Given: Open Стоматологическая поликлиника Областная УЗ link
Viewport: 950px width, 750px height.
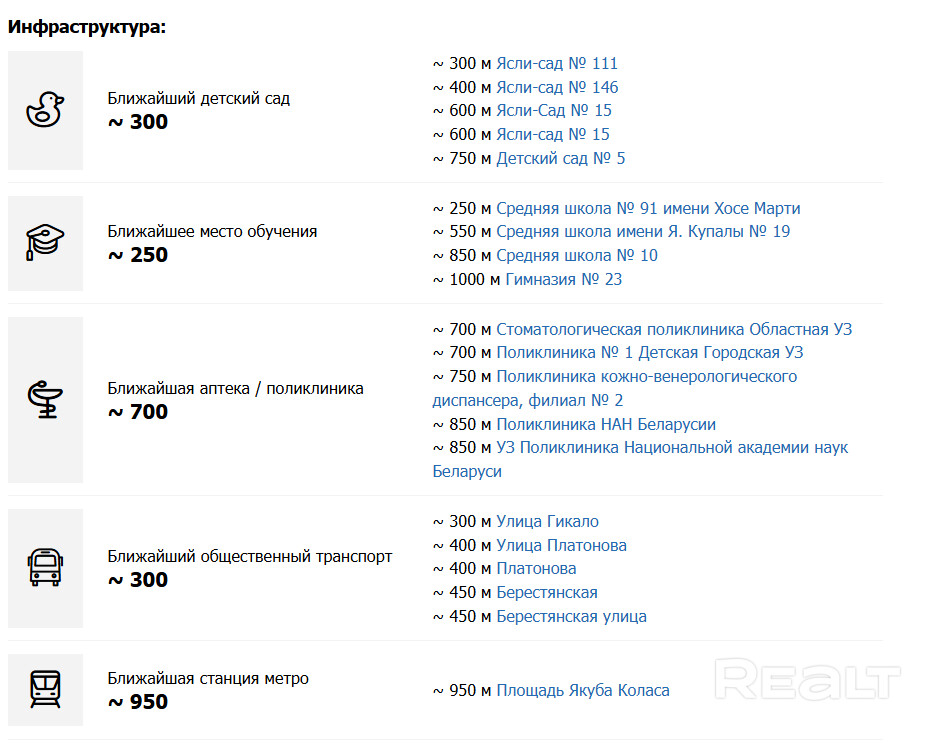Looking at the screenshot, I should pos(674,329).
